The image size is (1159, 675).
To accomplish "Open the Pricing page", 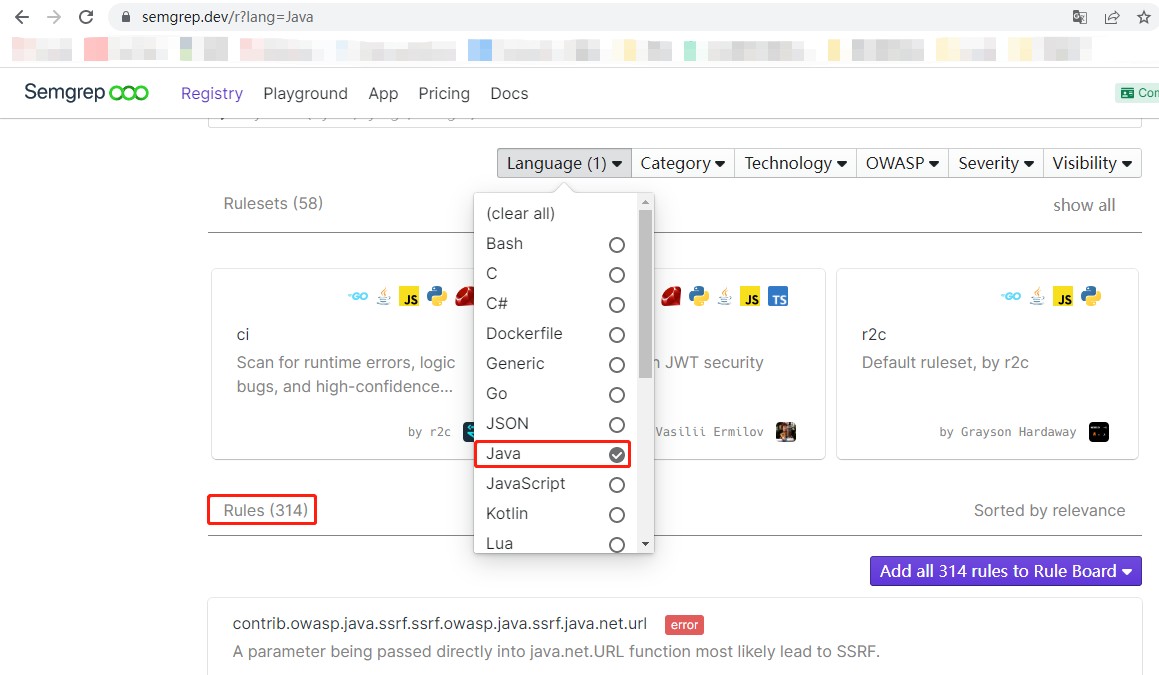I will click(443, 93).
